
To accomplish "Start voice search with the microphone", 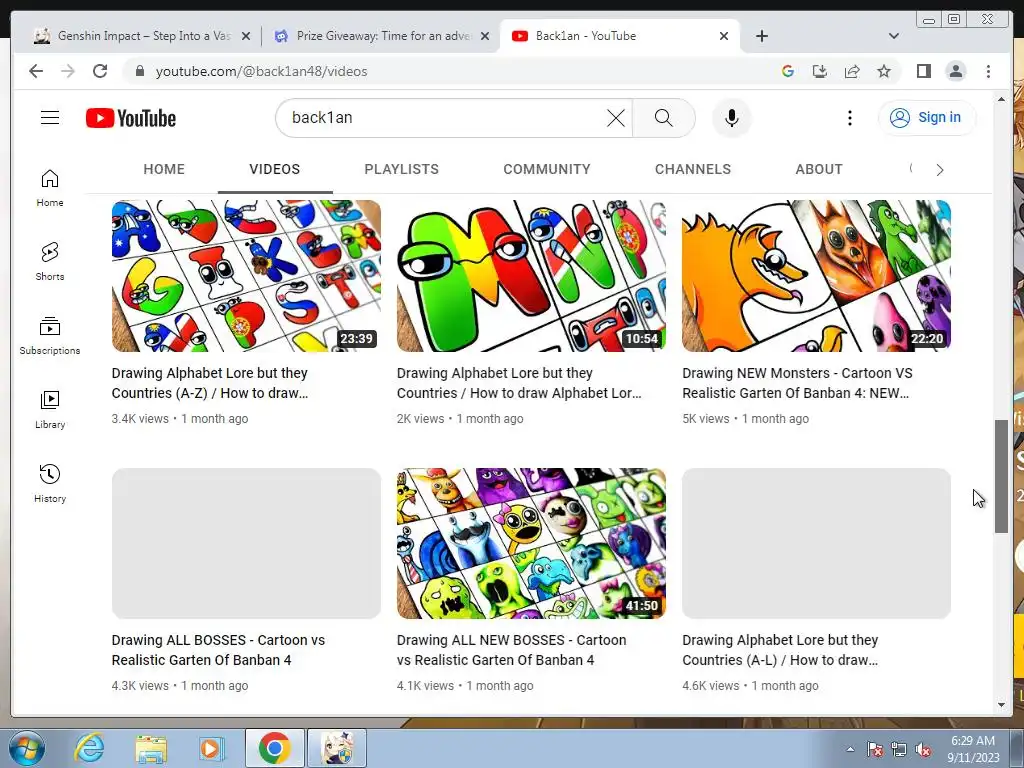I will coord(731,118).
